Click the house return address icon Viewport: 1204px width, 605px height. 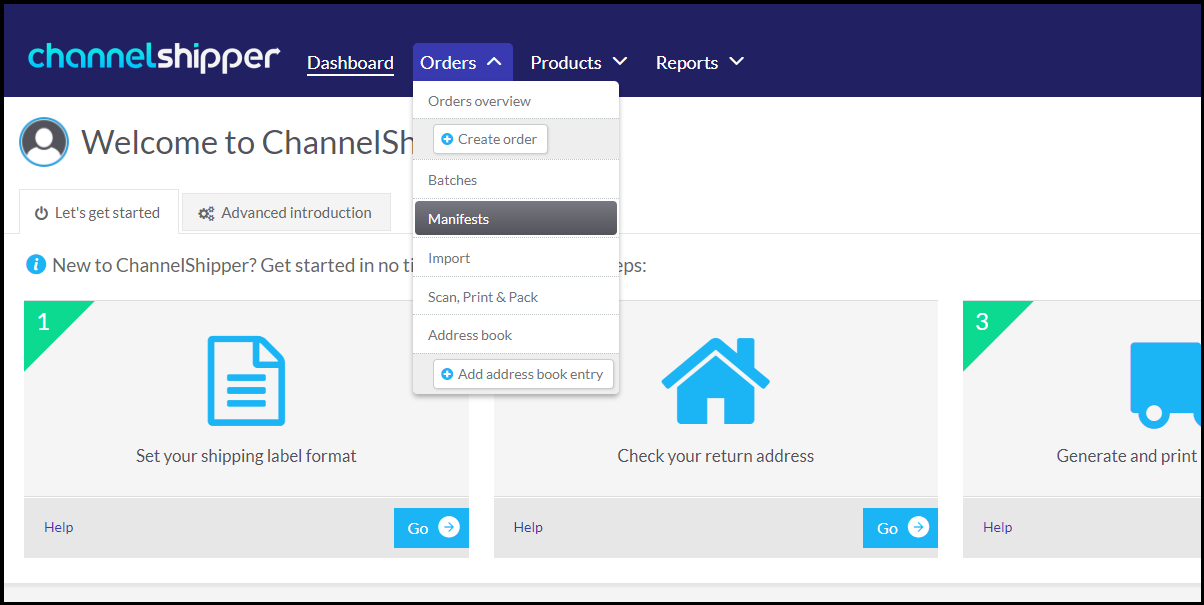click(715, 381)
